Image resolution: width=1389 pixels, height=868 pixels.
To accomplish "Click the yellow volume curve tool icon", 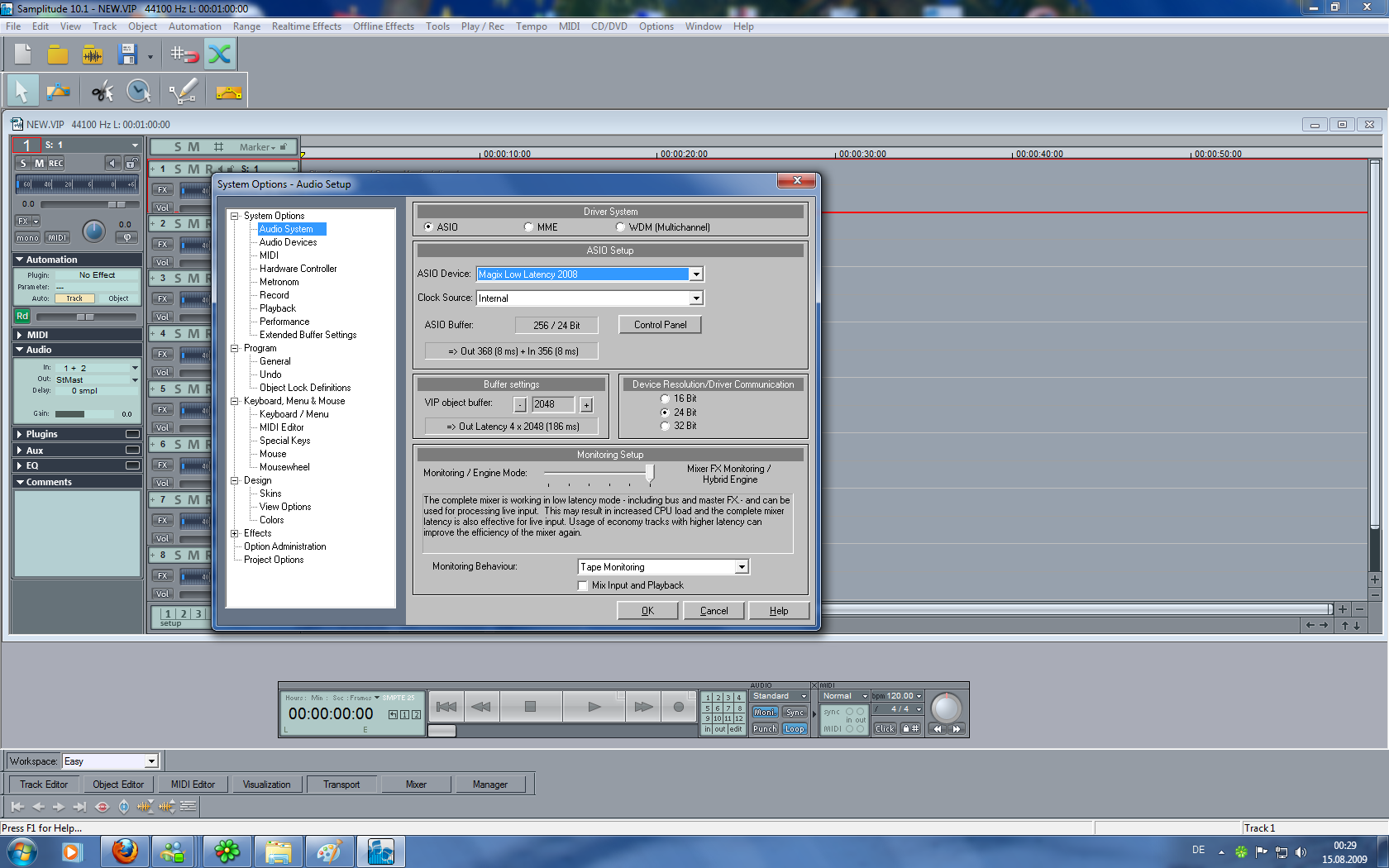I will (229, 92).
